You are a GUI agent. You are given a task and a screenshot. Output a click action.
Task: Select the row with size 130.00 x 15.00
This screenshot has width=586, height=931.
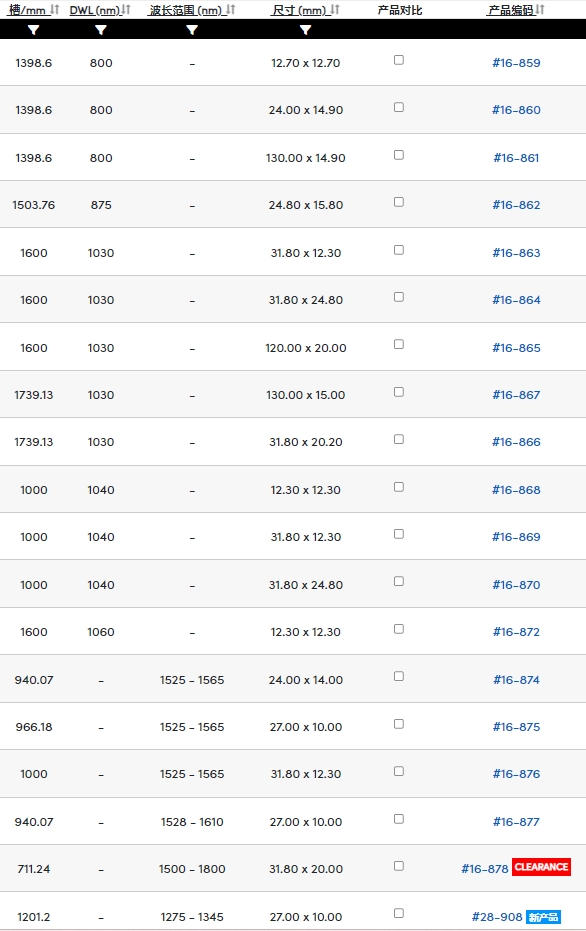293,394
